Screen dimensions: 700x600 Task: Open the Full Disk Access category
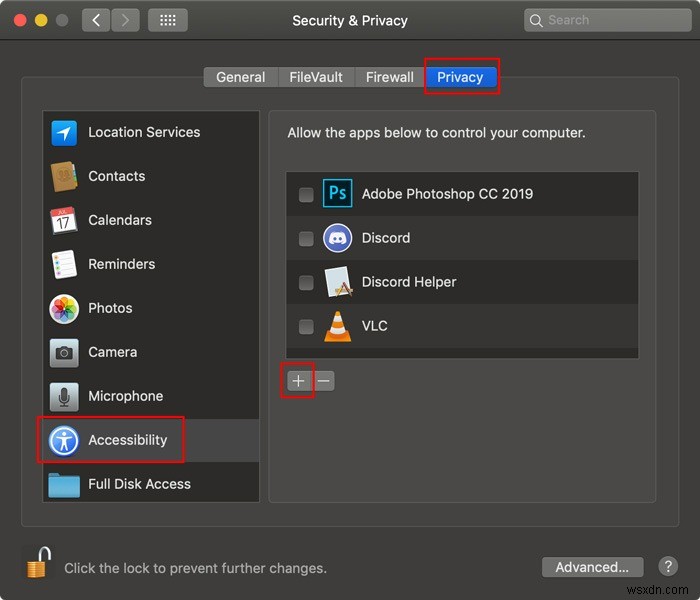[x=151, y=484]
